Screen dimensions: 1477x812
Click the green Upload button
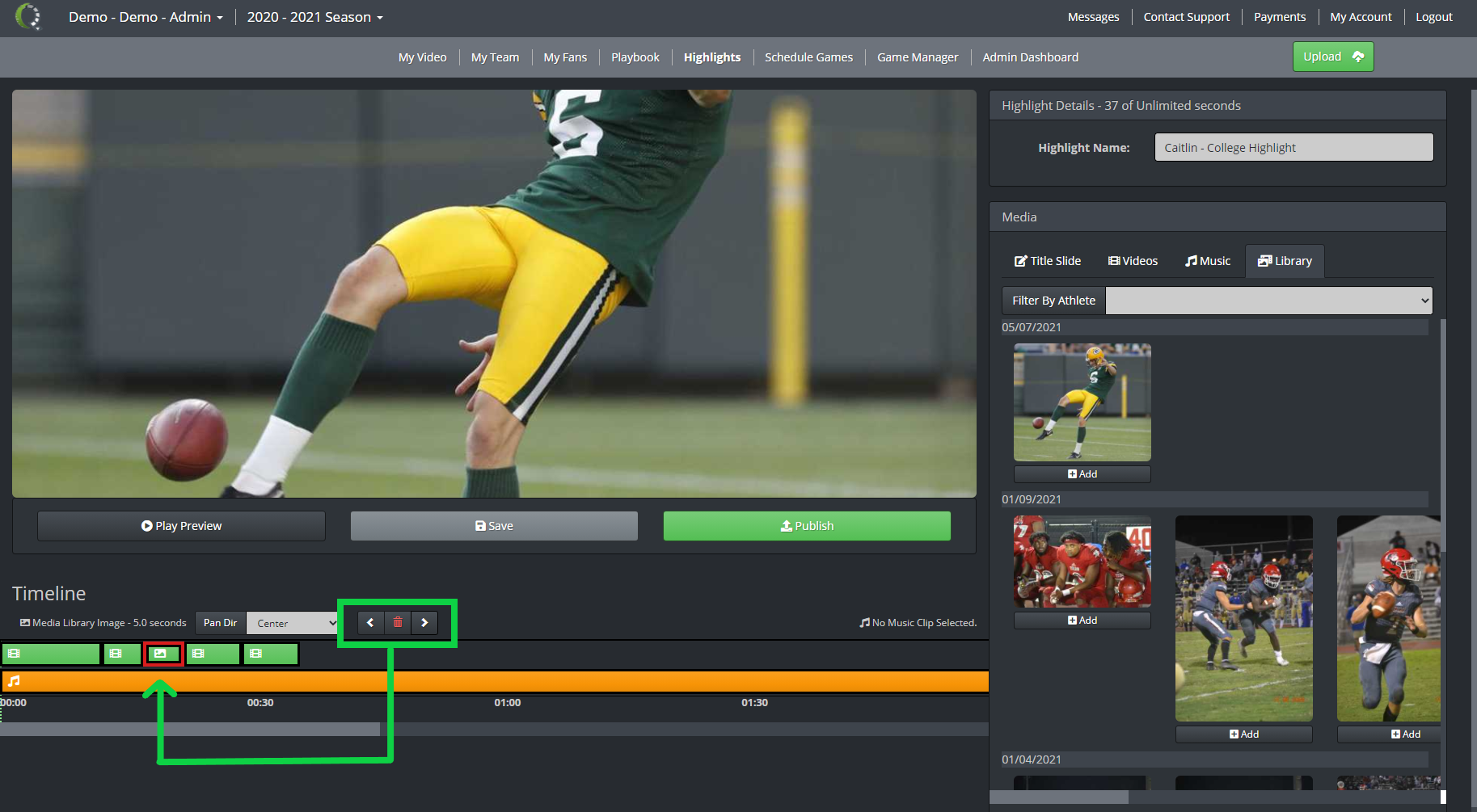[x=1333, y=57]
